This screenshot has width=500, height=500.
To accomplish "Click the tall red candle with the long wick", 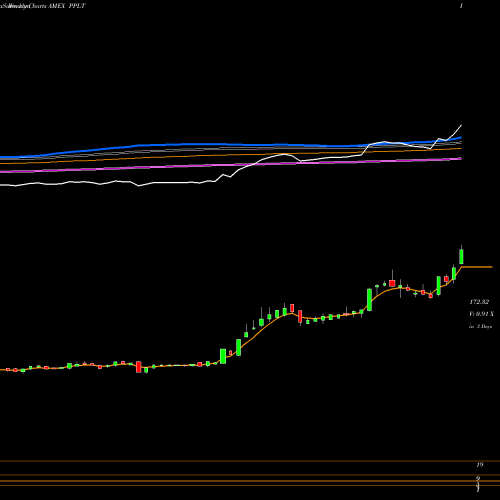I will [x=392, y=283].
